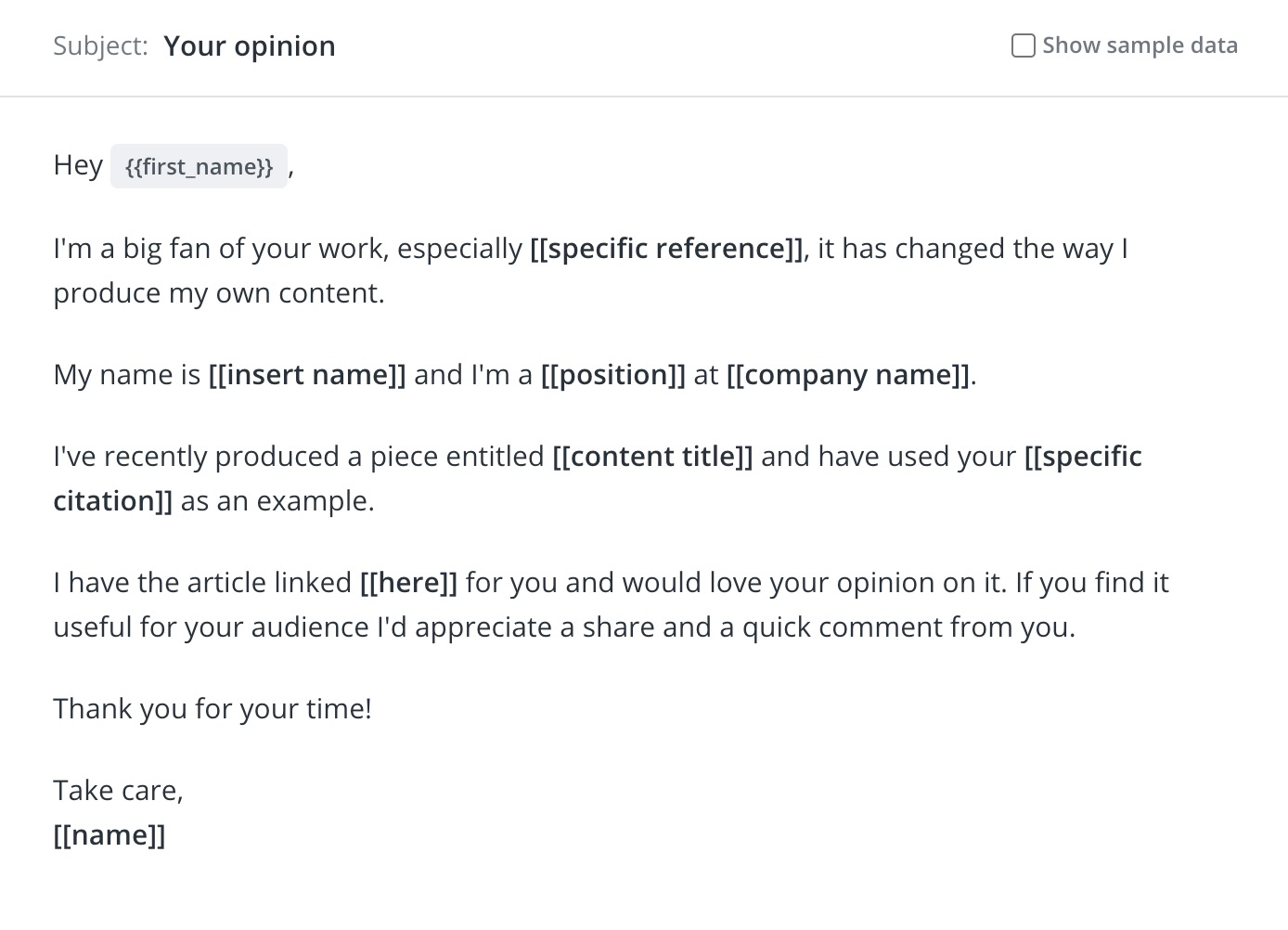Select the [[name]] signature placeholder
This screenshot has width=1288, height=930.
point(109,835)
